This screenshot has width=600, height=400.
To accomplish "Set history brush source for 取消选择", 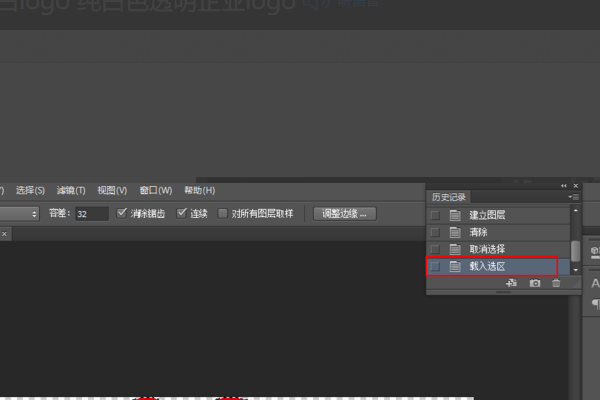I will pos(435,249).
